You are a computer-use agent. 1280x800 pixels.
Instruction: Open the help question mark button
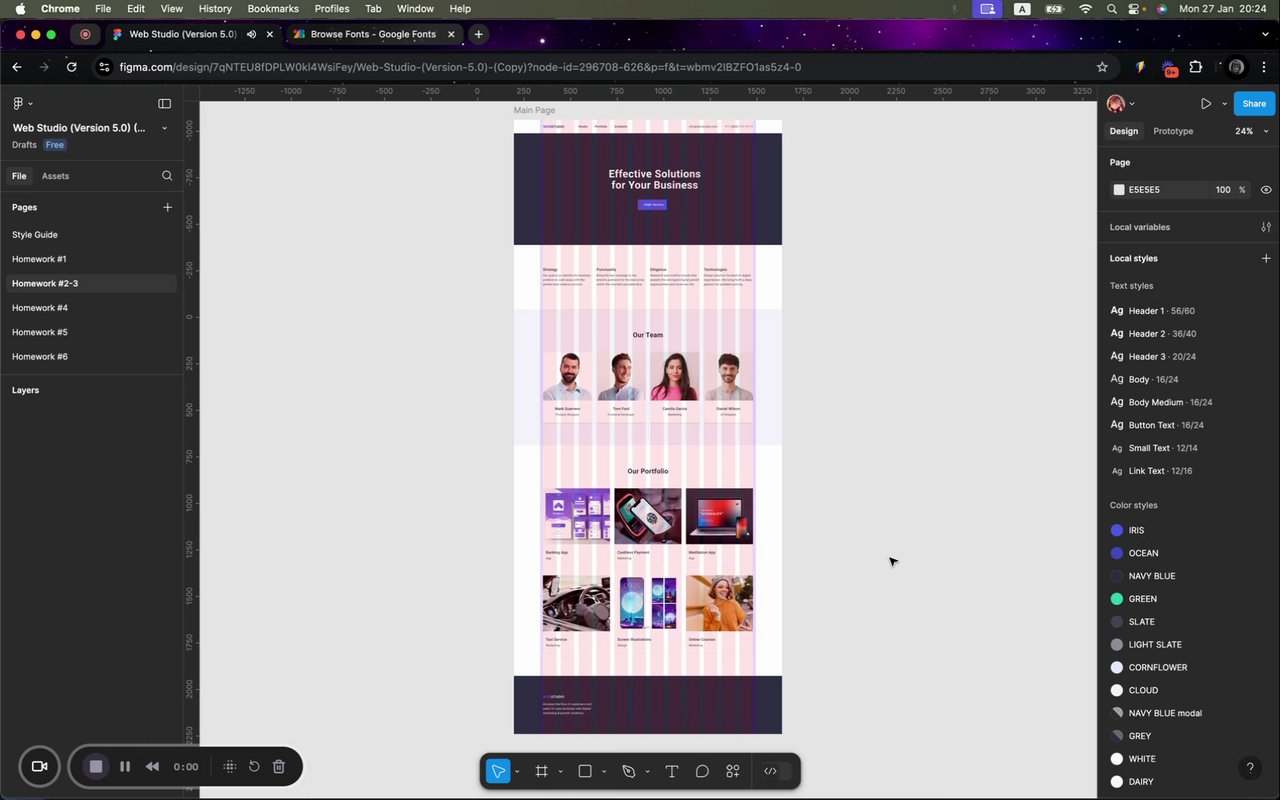click(1249, 768)
